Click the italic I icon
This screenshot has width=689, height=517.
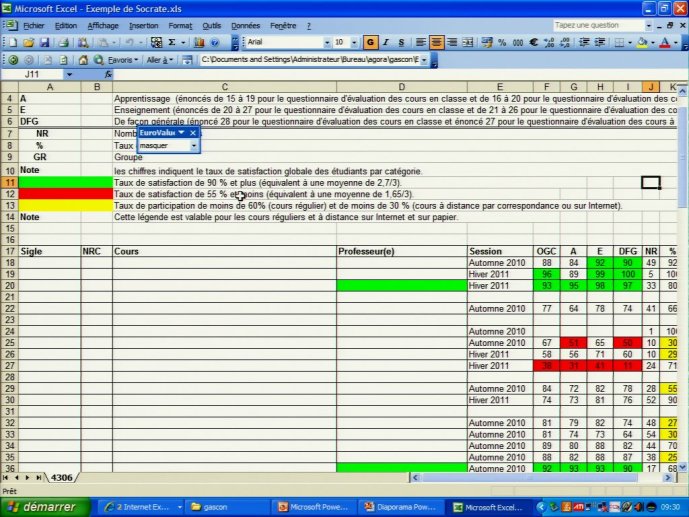pos(385,43)
